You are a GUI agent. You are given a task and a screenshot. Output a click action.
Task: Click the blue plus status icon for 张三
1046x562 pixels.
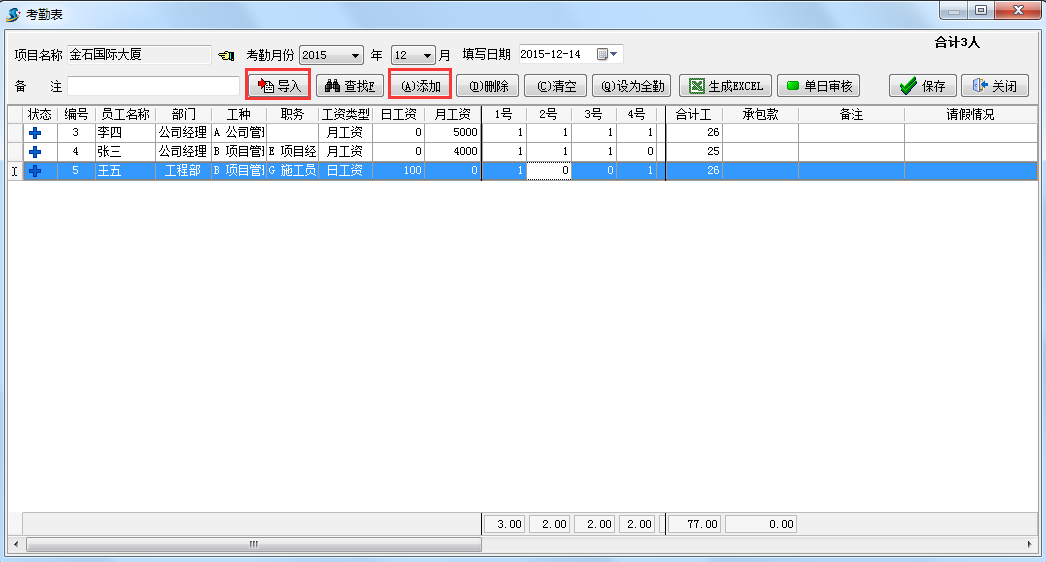click(x=35, y=152)
